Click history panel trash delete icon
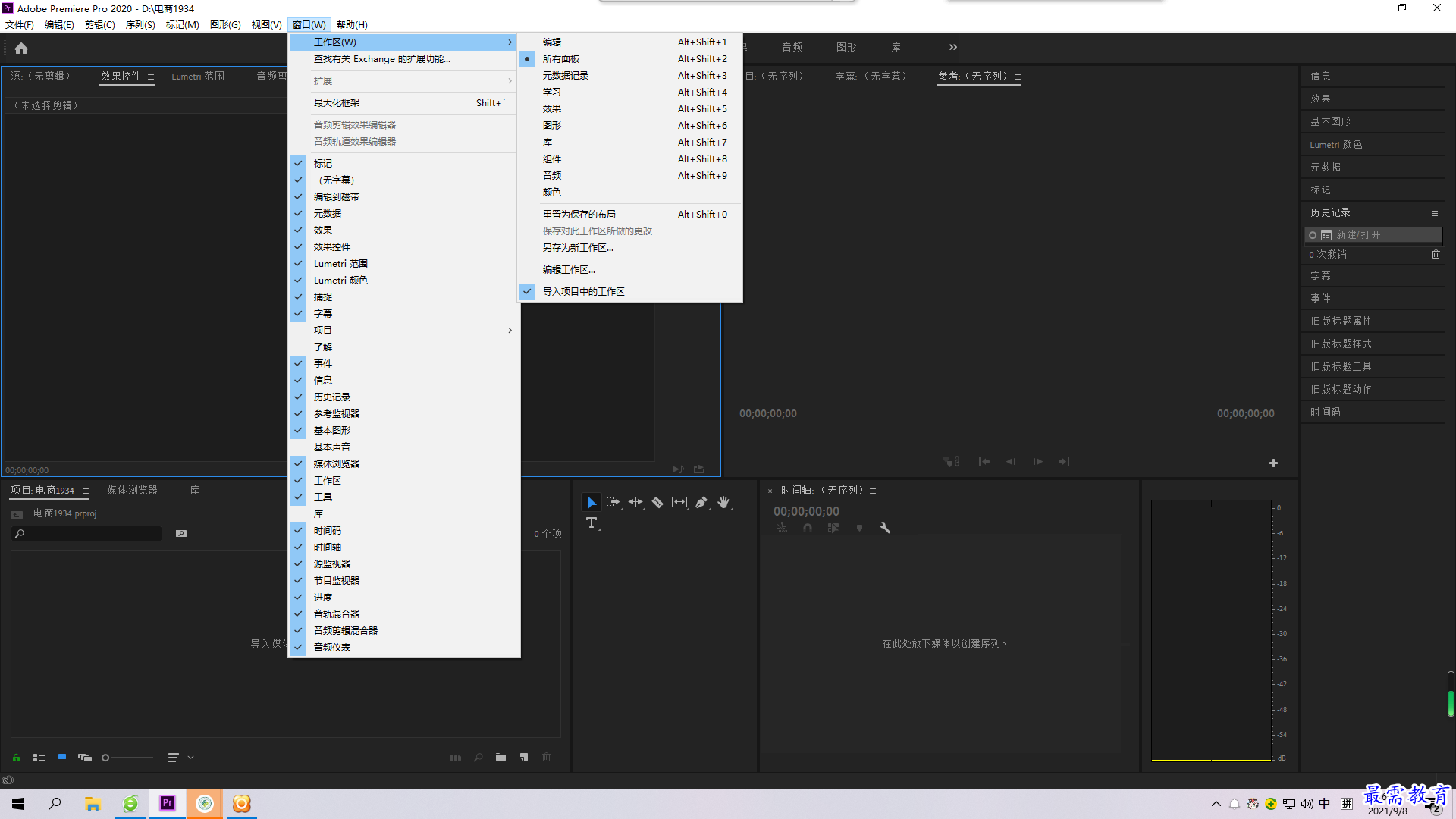 1436,254
